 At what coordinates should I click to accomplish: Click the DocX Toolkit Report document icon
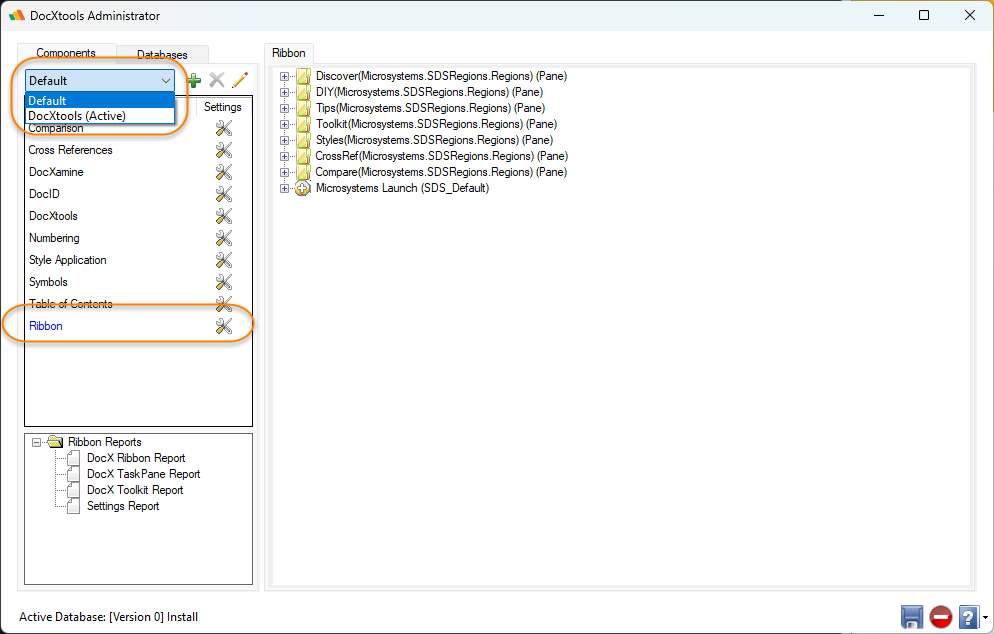click(74, 490)
